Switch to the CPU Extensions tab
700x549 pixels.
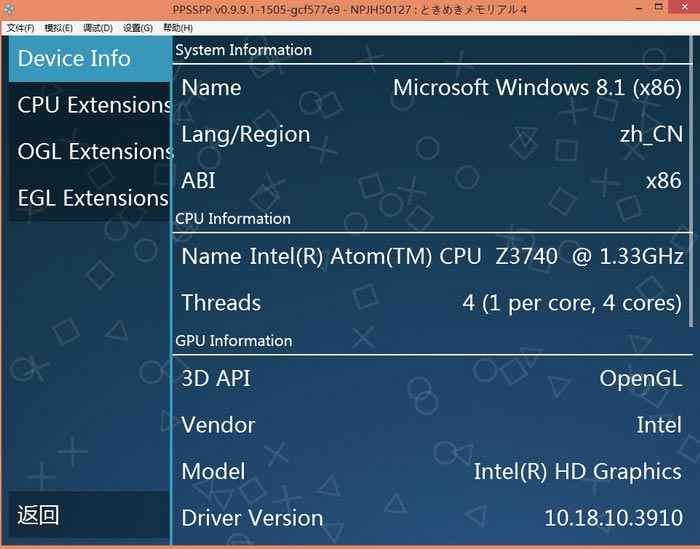[90, 105]
